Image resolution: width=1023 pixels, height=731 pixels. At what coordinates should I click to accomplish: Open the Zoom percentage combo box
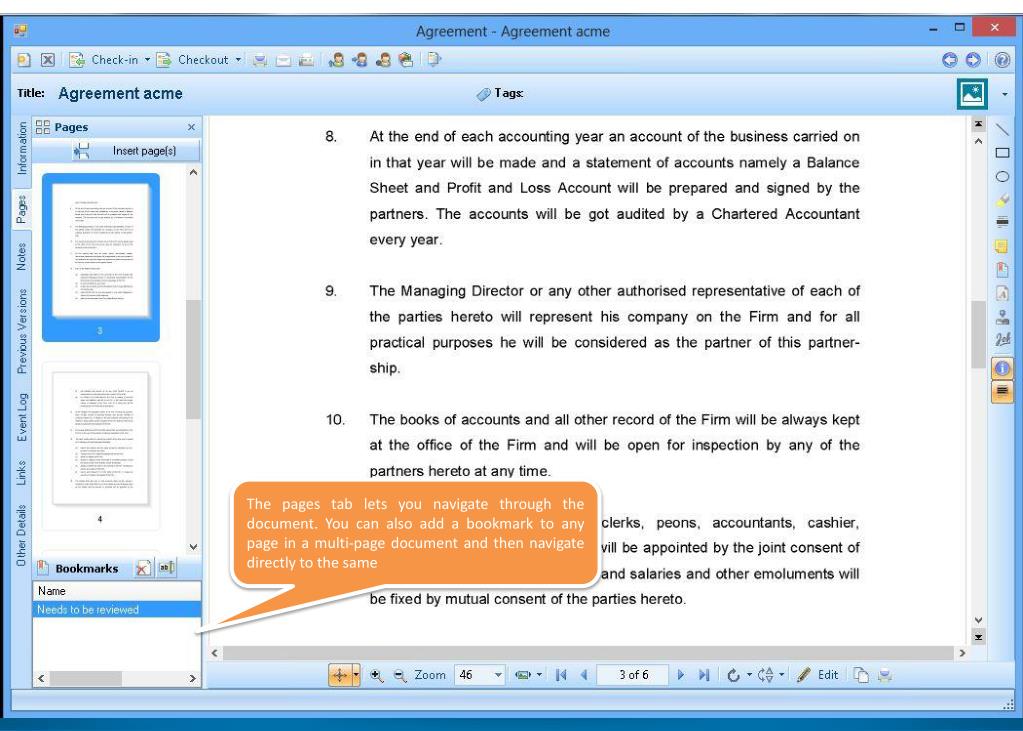coord(480,675)
